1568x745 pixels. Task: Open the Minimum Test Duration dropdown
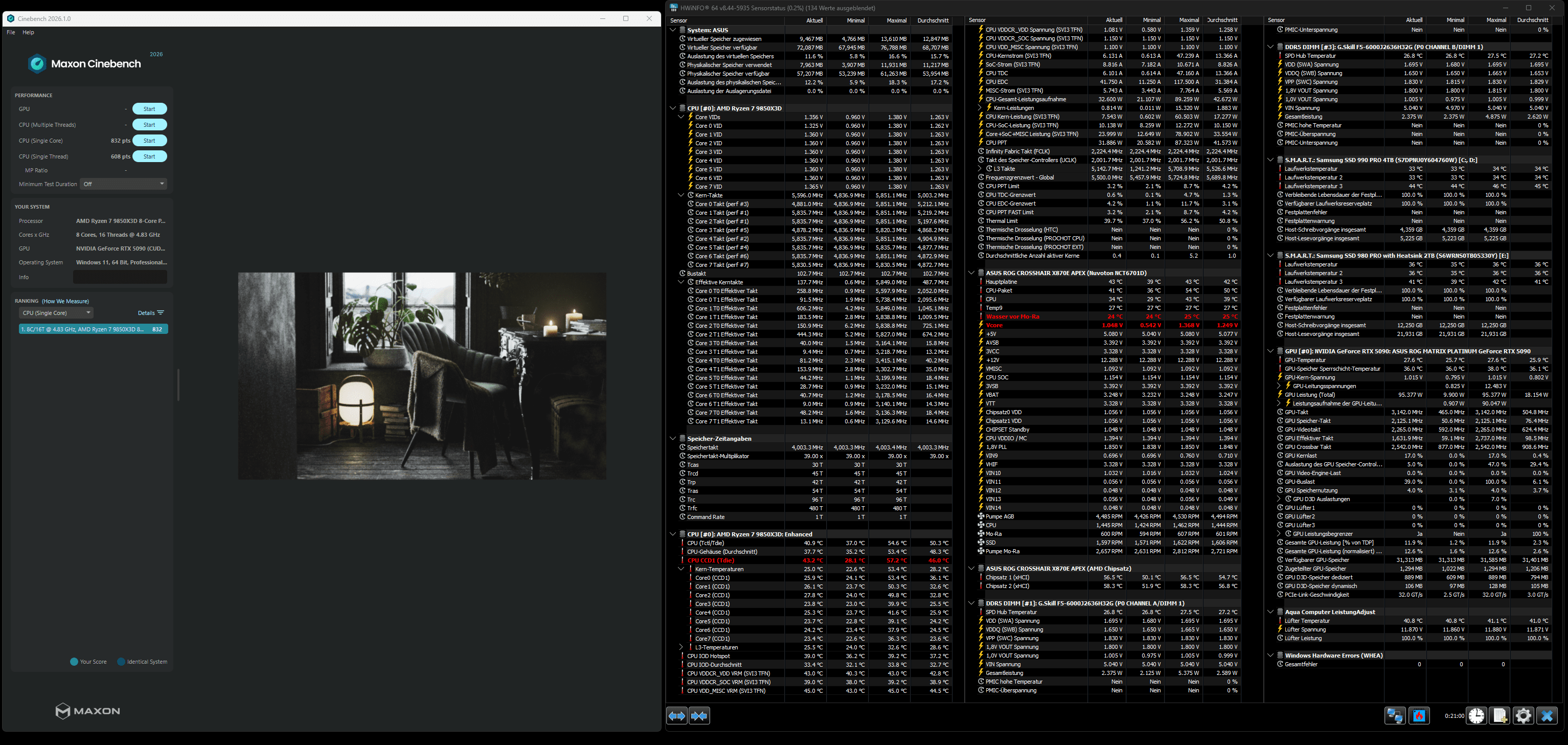tap(124, 184)
